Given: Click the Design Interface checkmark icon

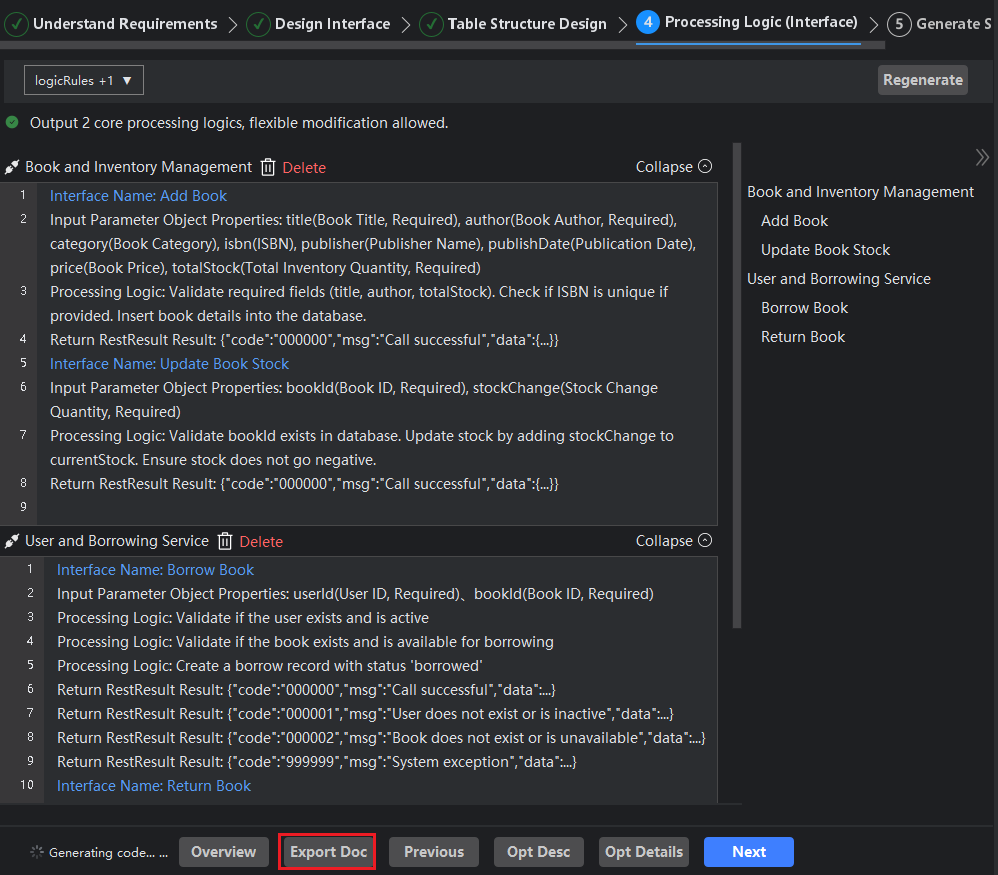Looking at the screenshot, I should pyautogui.click(x=258, y=24).
